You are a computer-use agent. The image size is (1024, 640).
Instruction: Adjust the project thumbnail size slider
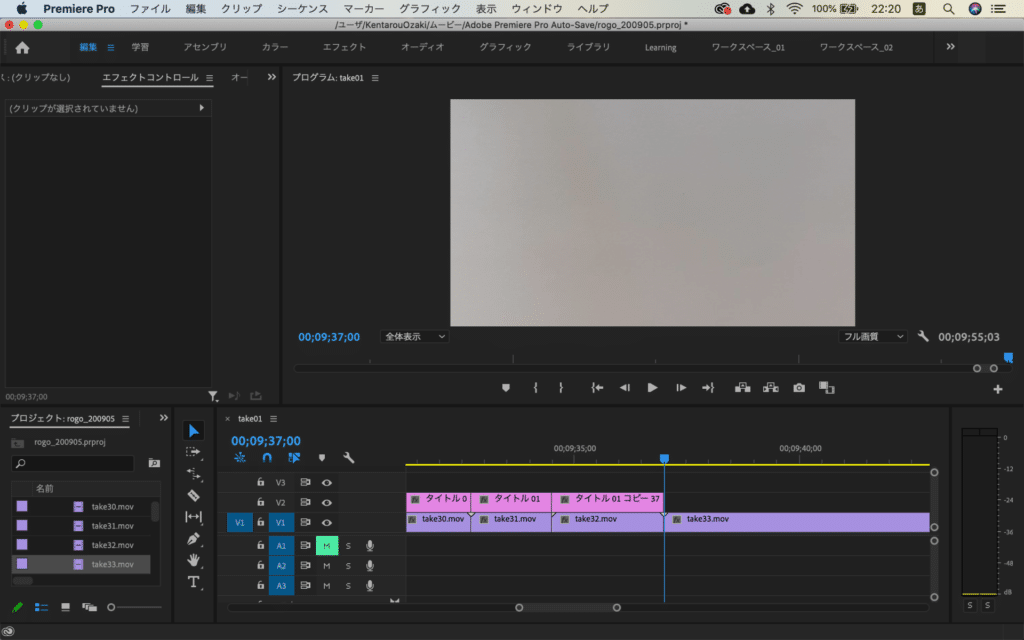point(112,607)
